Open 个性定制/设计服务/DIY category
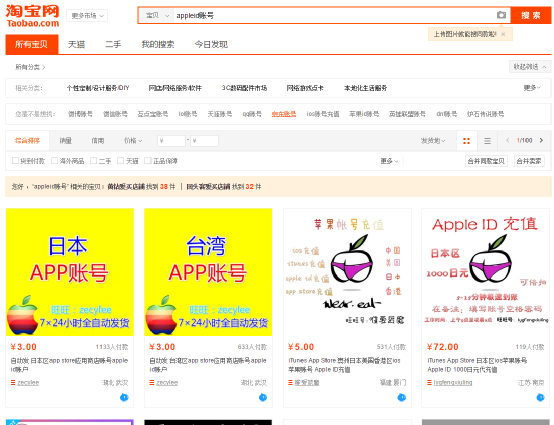 (98, 88)
